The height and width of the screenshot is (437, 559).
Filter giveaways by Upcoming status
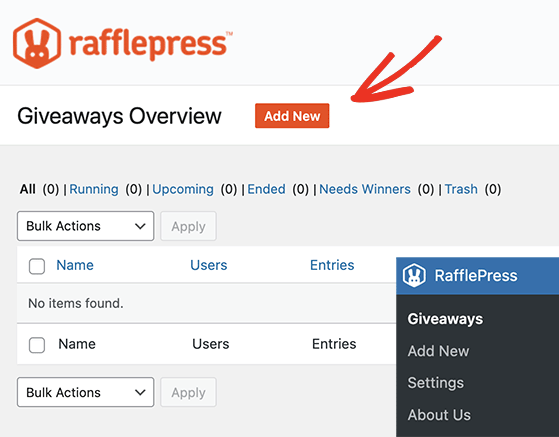click(x=183, y=189)
